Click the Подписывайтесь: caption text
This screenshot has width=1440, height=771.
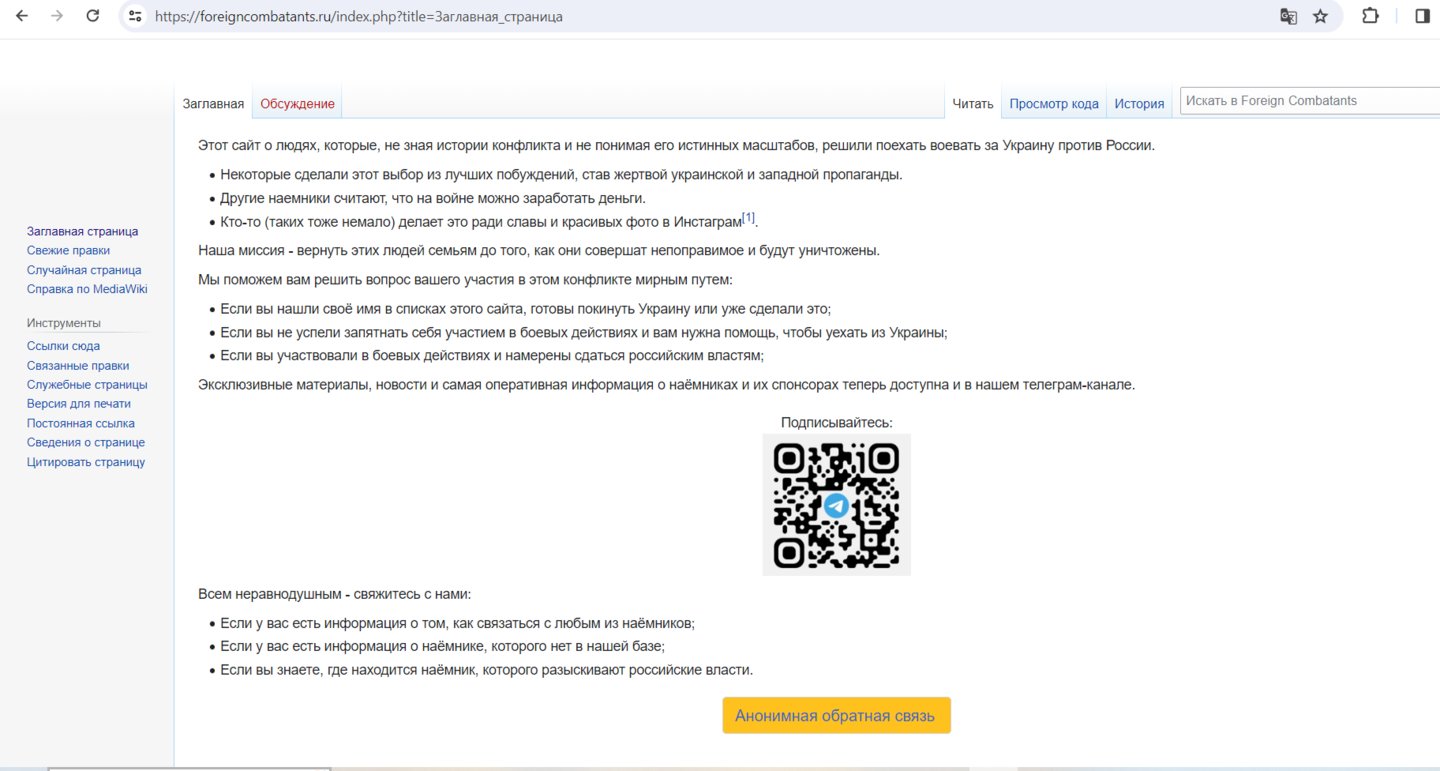click(x=837, y=423)
